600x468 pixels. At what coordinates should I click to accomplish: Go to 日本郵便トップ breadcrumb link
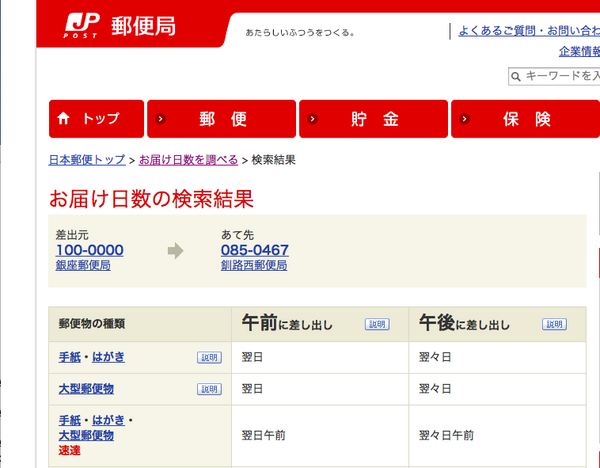click(87, 160)
